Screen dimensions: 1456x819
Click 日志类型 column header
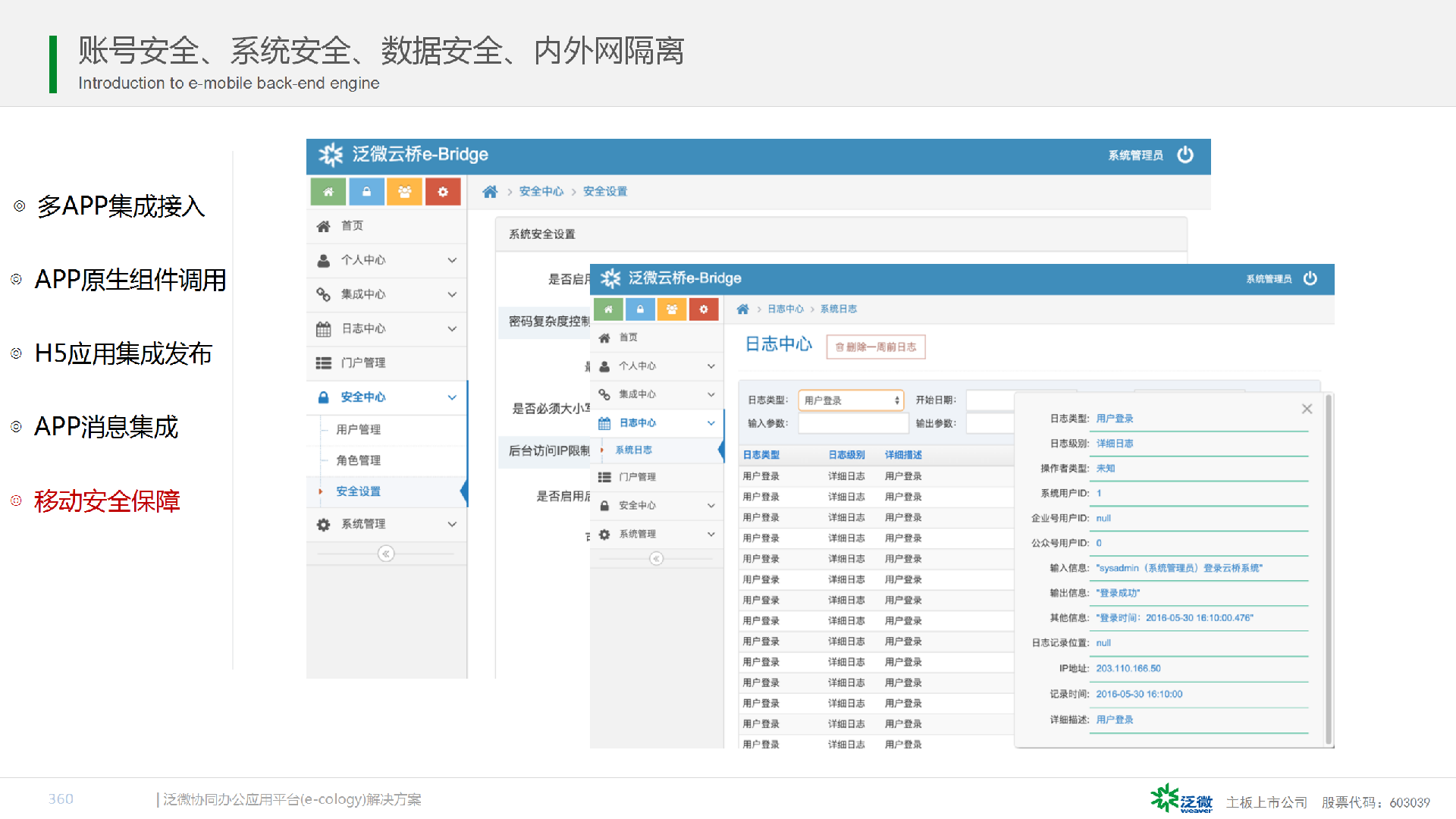coord(761,455)
